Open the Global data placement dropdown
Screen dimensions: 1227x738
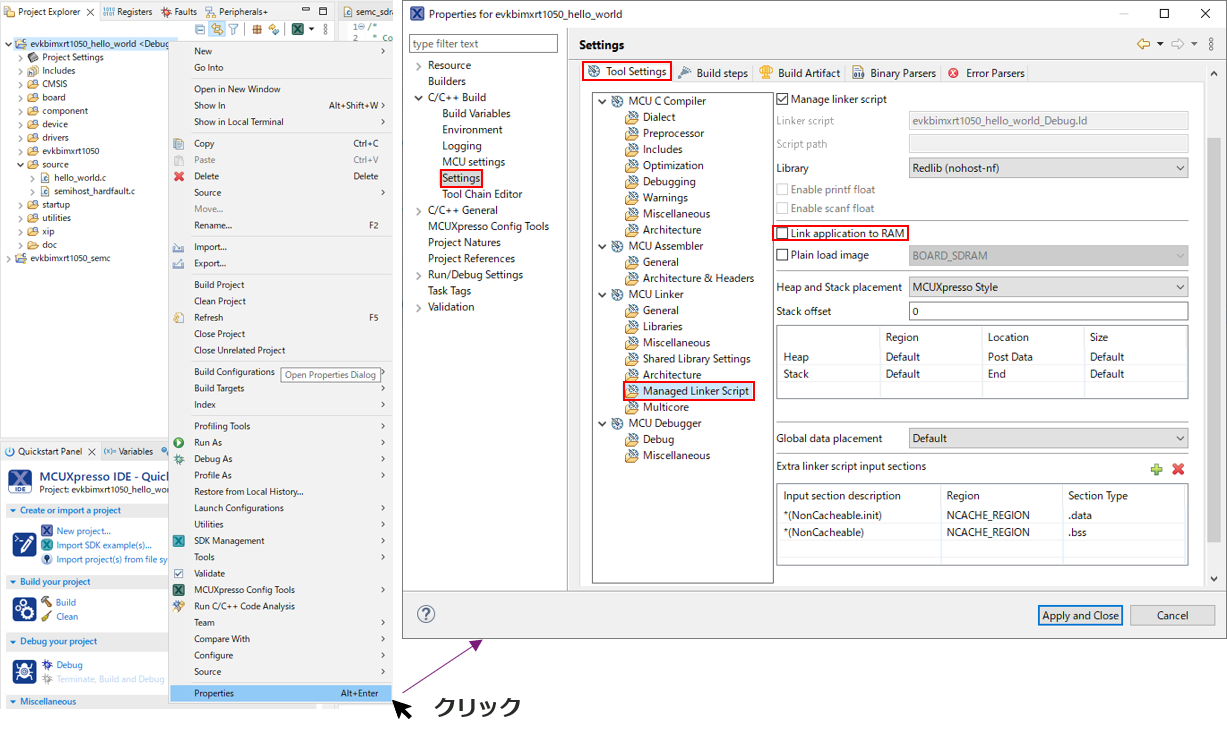coord(1048,438)
